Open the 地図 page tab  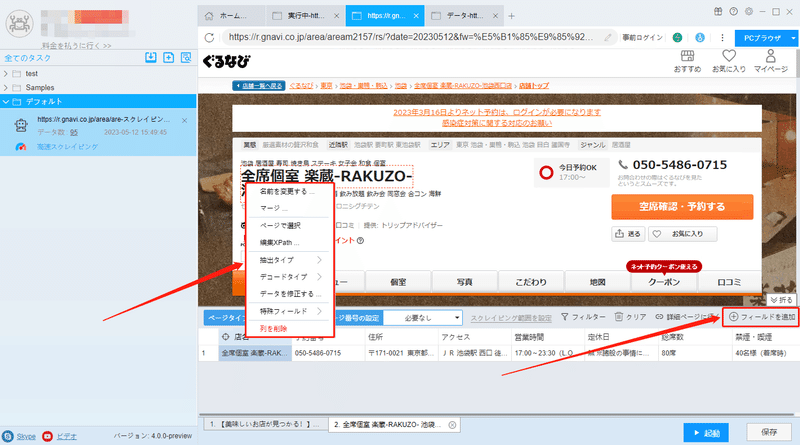pyautogui.click(x=597, y=282)
